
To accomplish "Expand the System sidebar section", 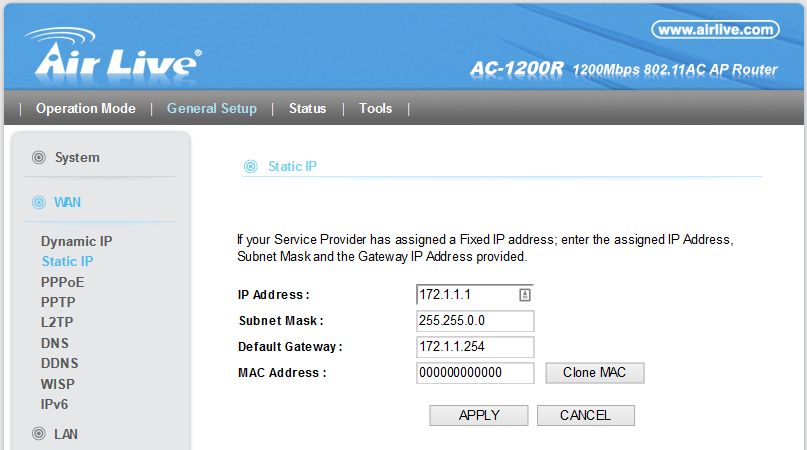I will pos(77,158).
